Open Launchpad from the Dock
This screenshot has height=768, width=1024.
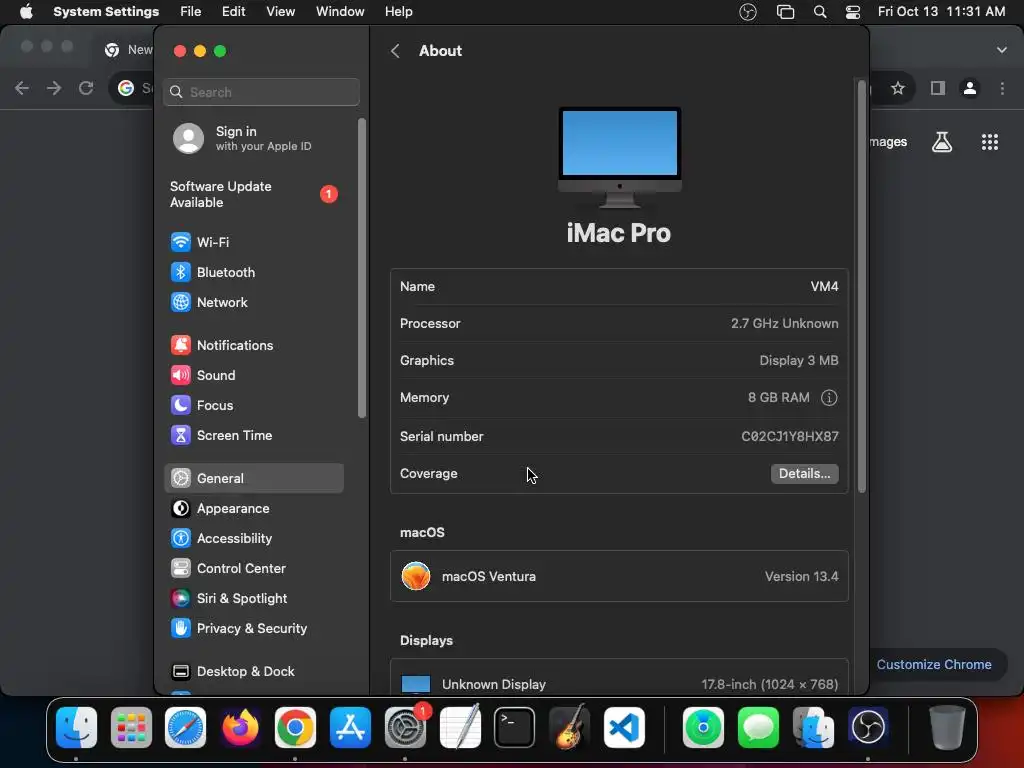click(x=131, y=728)
